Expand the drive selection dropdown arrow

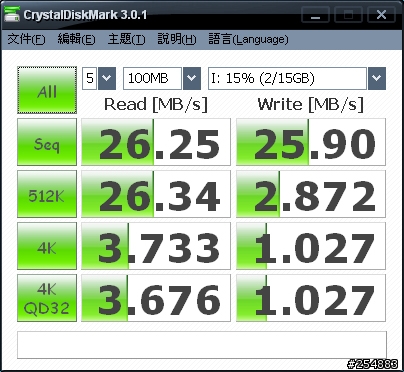point(377,78)
